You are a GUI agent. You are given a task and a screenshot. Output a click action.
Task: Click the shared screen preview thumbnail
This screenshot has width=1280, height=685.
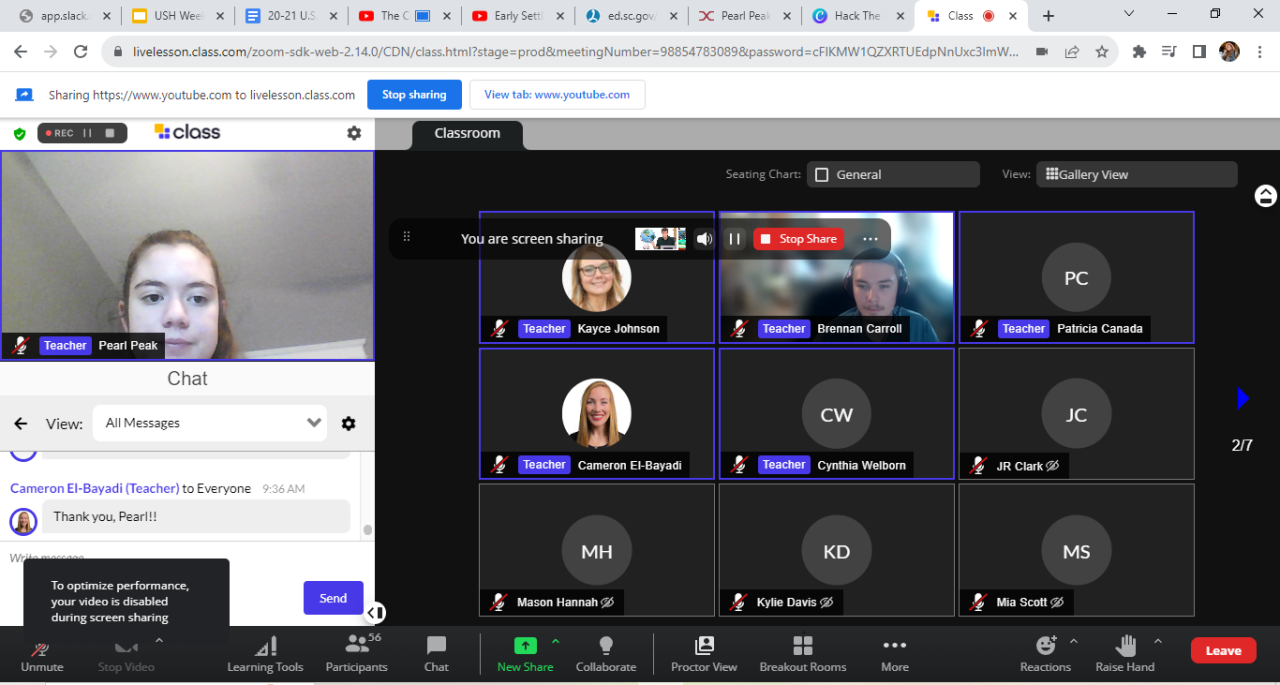pos(660,239)
